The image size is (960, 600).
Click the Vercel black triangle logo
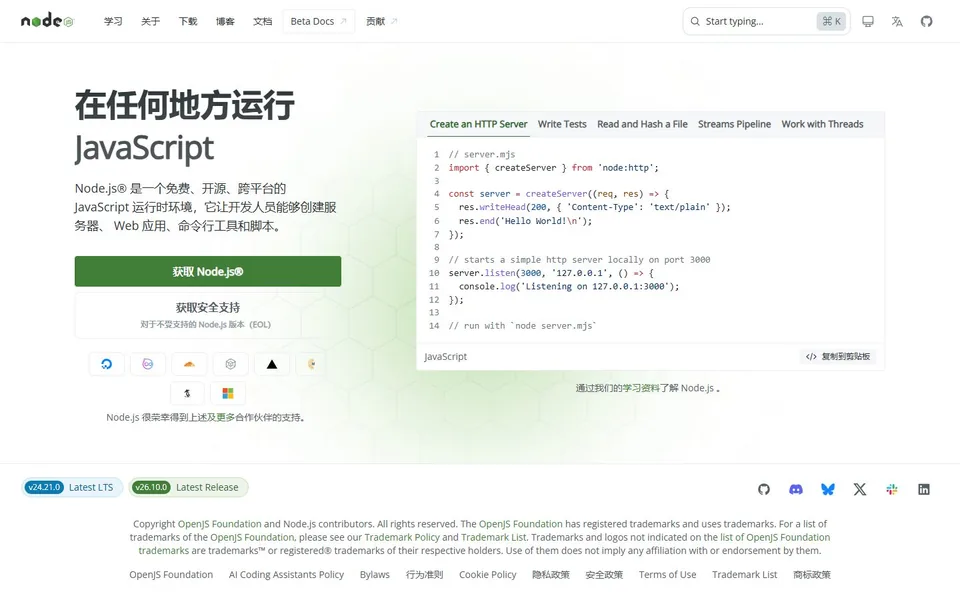click(x=272, y=364)
